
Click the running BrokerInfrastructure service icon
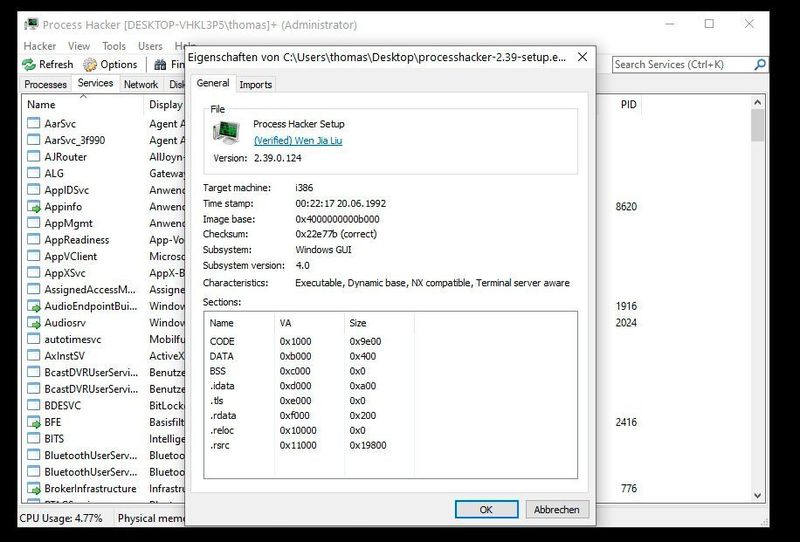click(34, 488)
